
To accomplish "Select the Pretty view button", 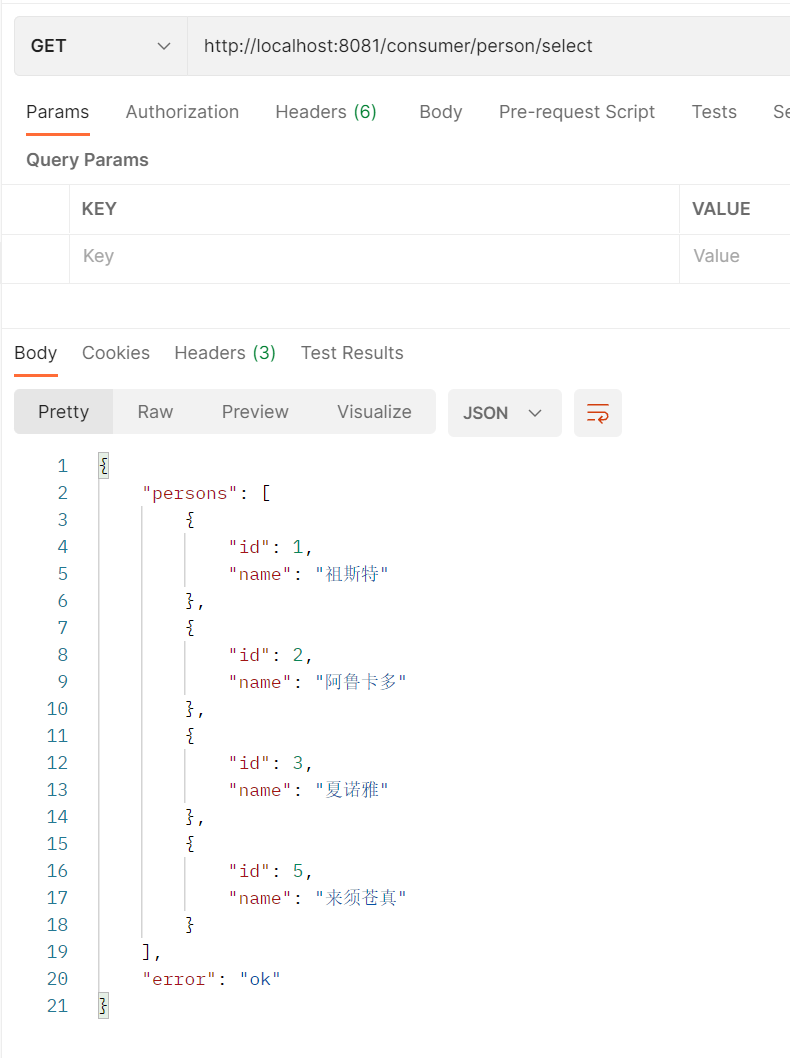I will pyautogui.click(x=63, y=412).
